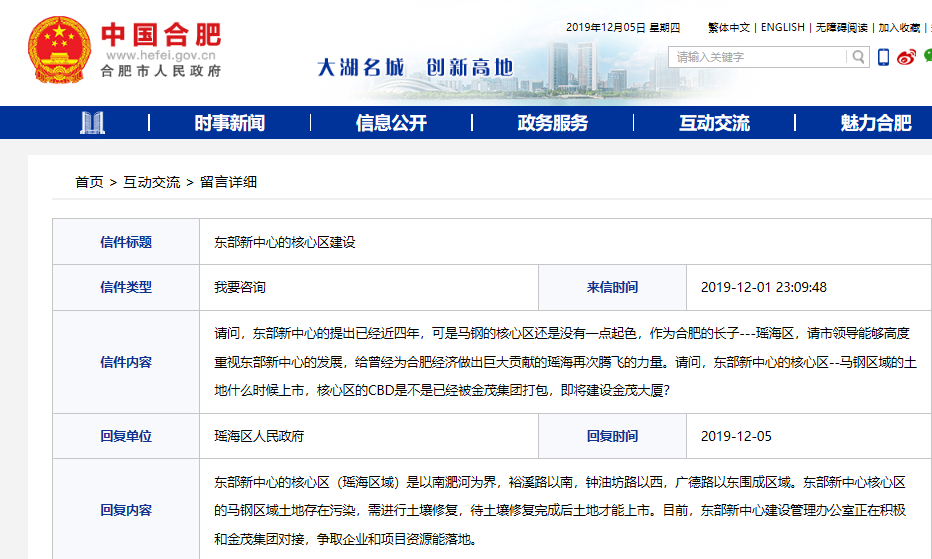Click the 回复时间 label cell
932x559 pixels.
click(x=612, y=436)
